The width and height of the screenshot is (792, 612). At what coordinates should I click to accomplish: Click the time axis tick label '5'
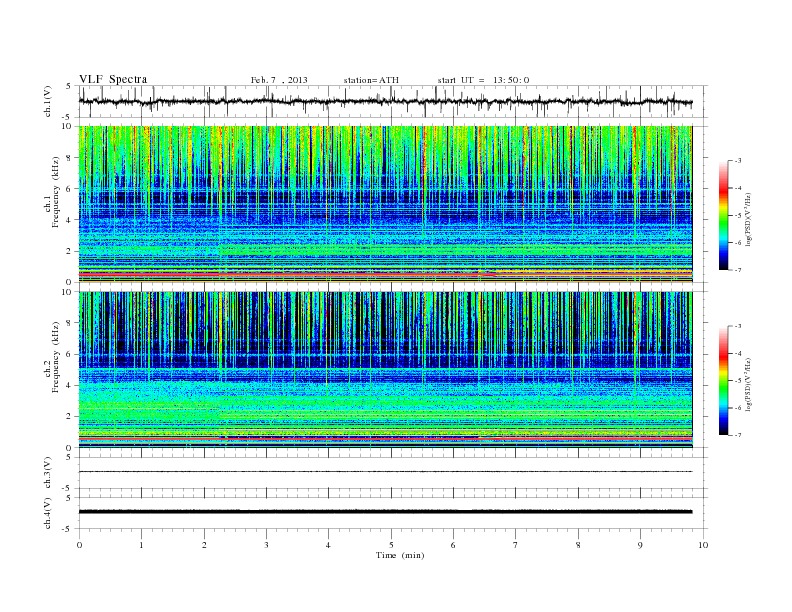tap(391, 545)
